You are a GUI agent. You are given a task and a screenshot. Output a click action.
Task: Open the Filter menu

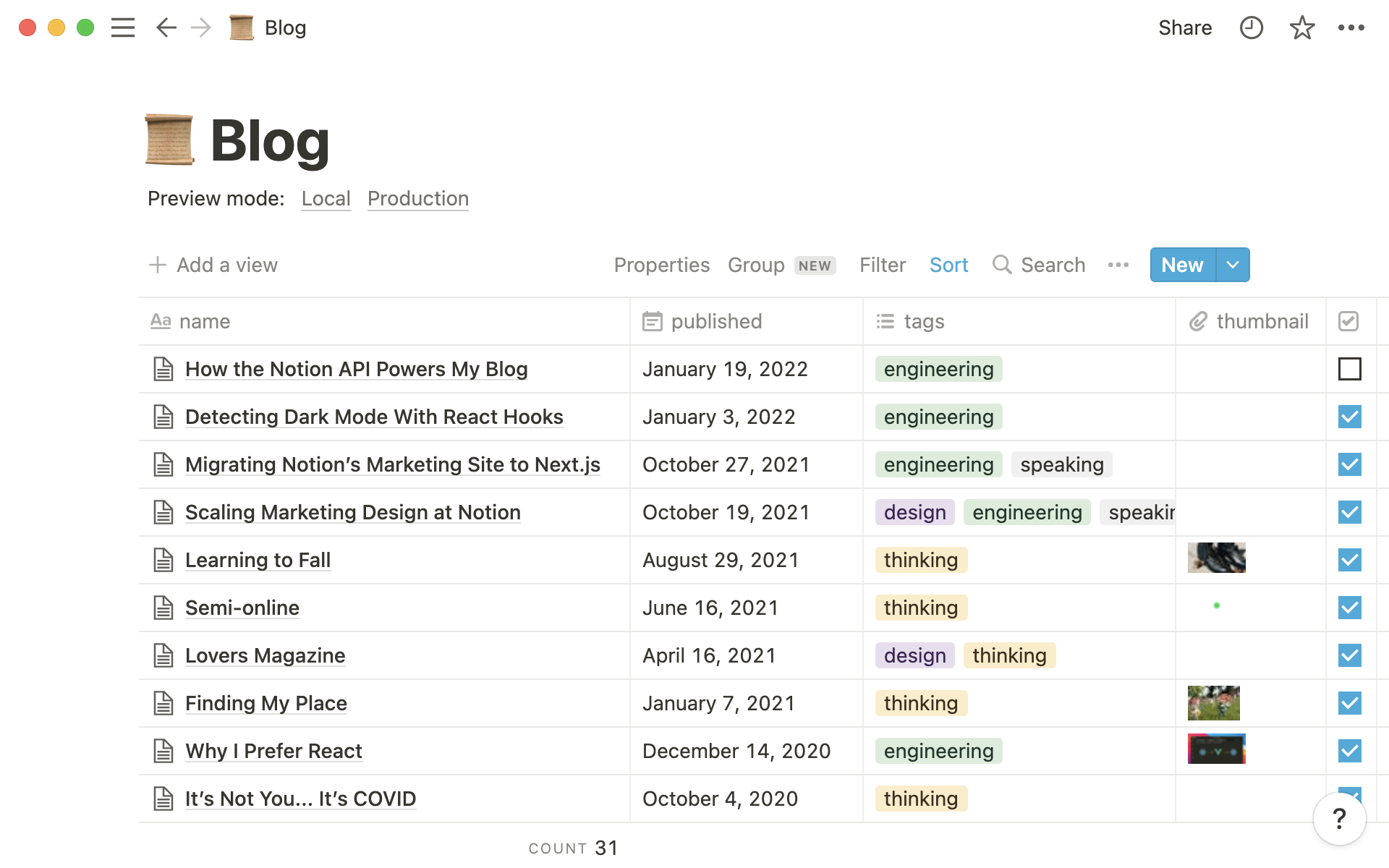point(883,265)
